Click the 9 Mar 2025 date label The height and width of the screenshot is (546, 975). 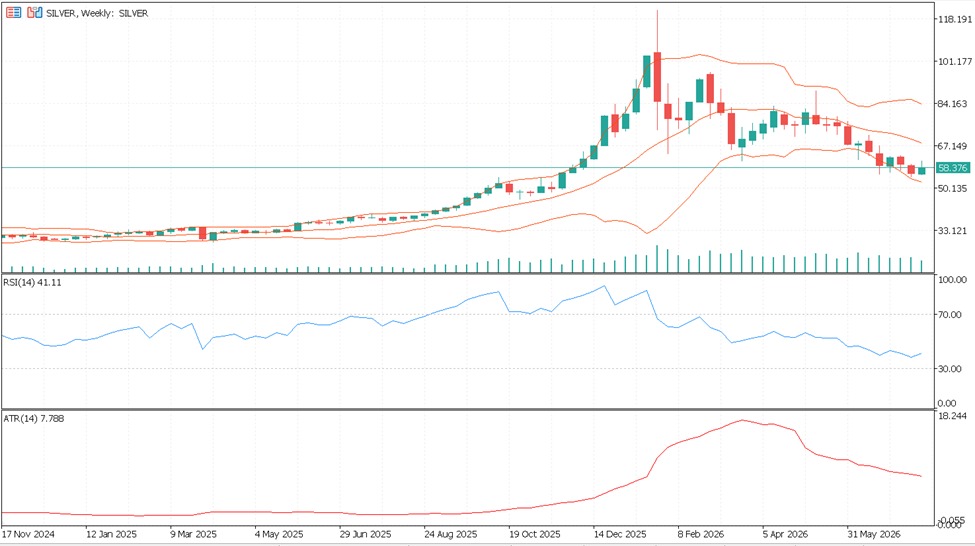tap(194, 534)
